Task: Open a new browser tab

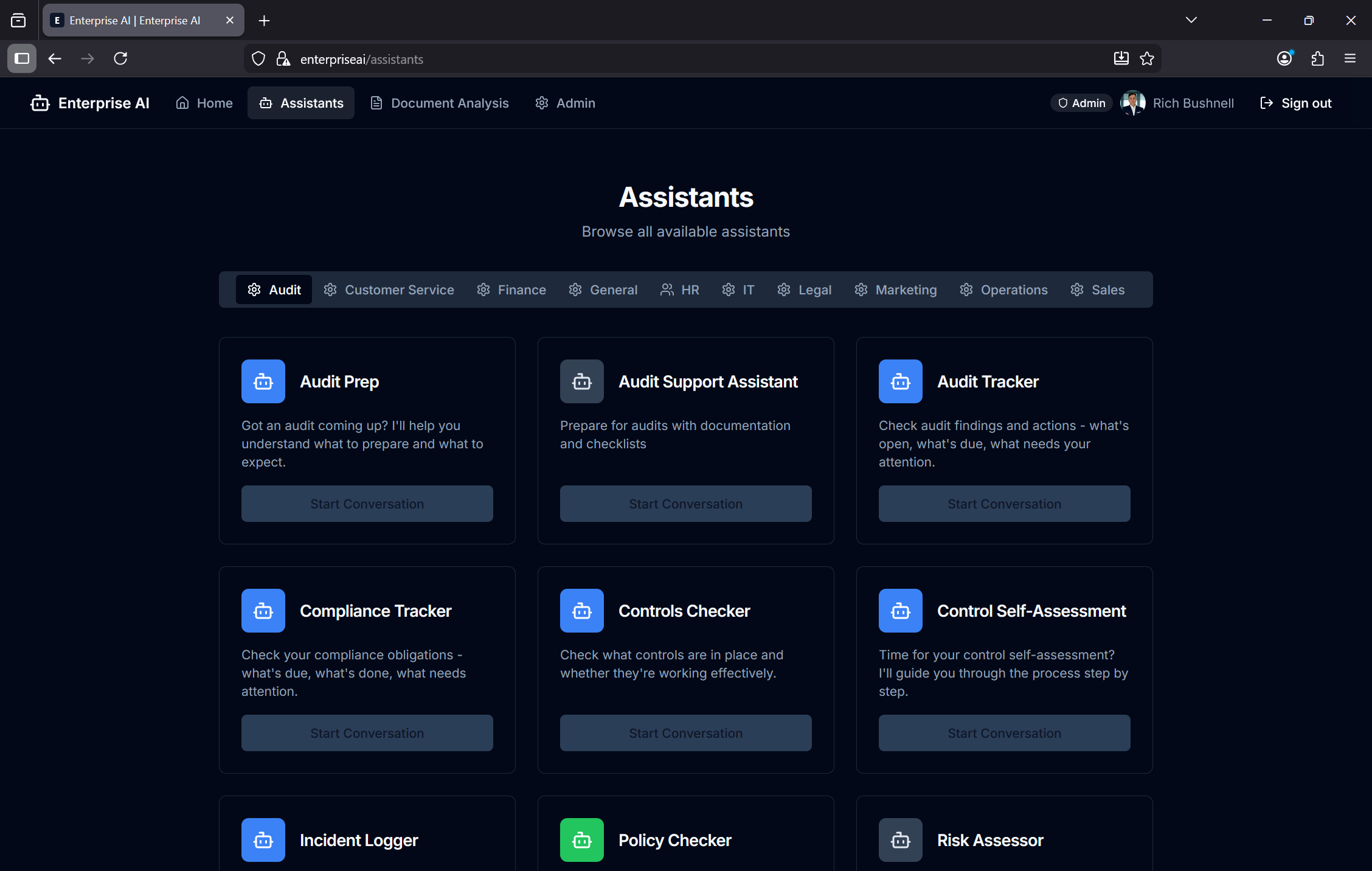Action: pyautogui.click(x=264, y=20)
